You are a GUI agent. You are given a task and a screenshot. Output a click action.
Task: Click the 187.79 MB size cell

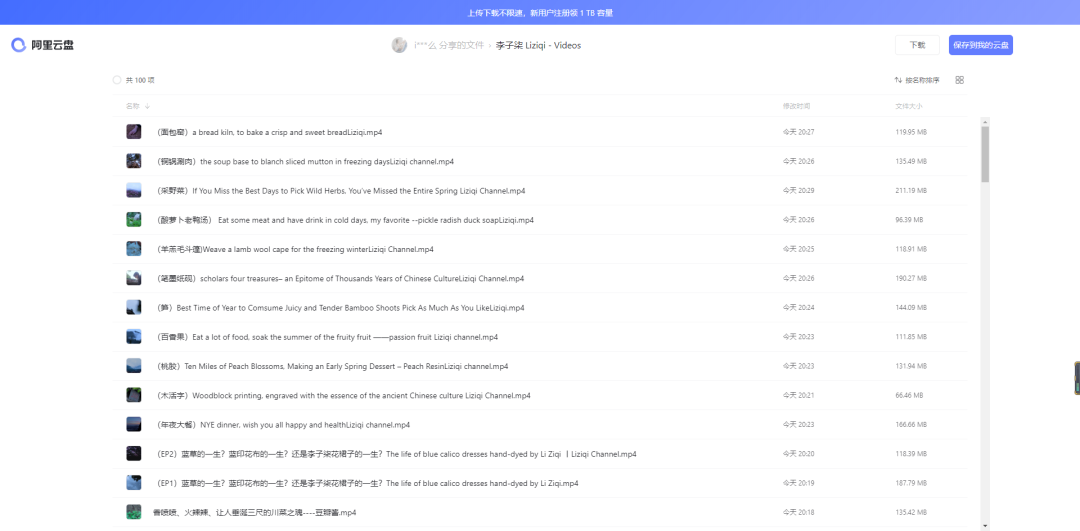tap(911, 483)
